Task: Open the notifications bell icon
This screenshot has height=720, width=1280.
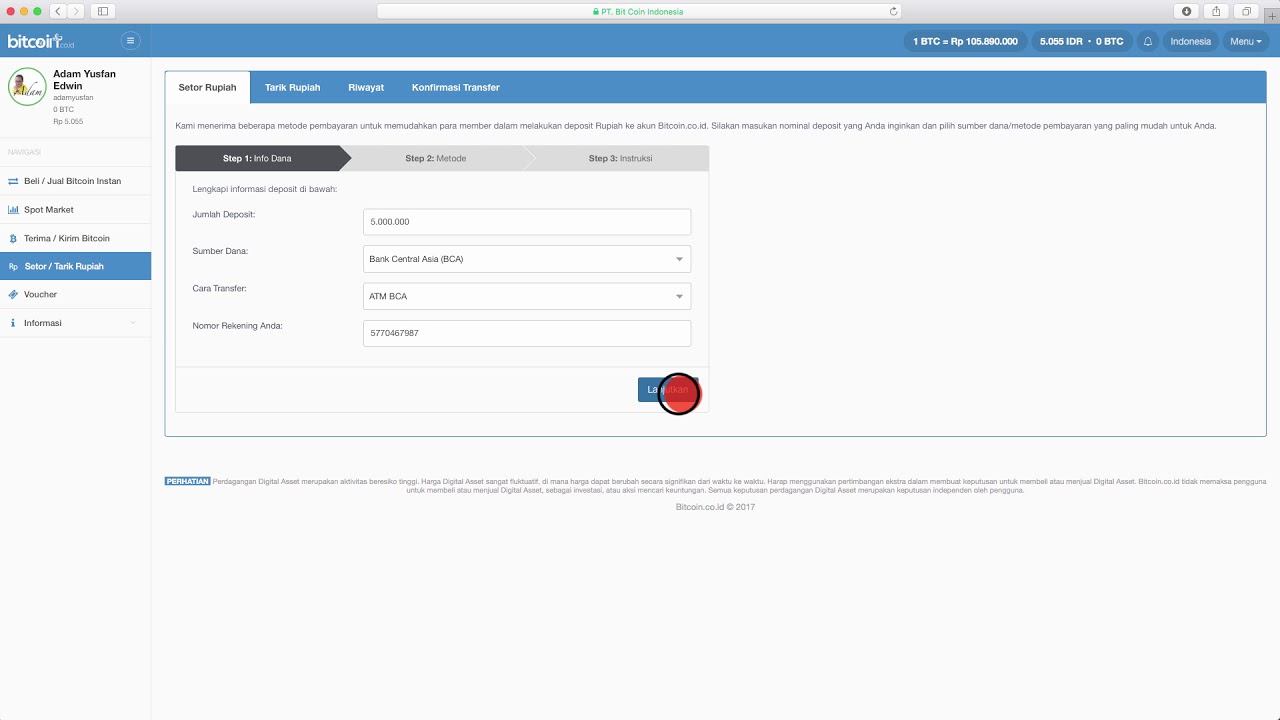Action: (1148, 41)
